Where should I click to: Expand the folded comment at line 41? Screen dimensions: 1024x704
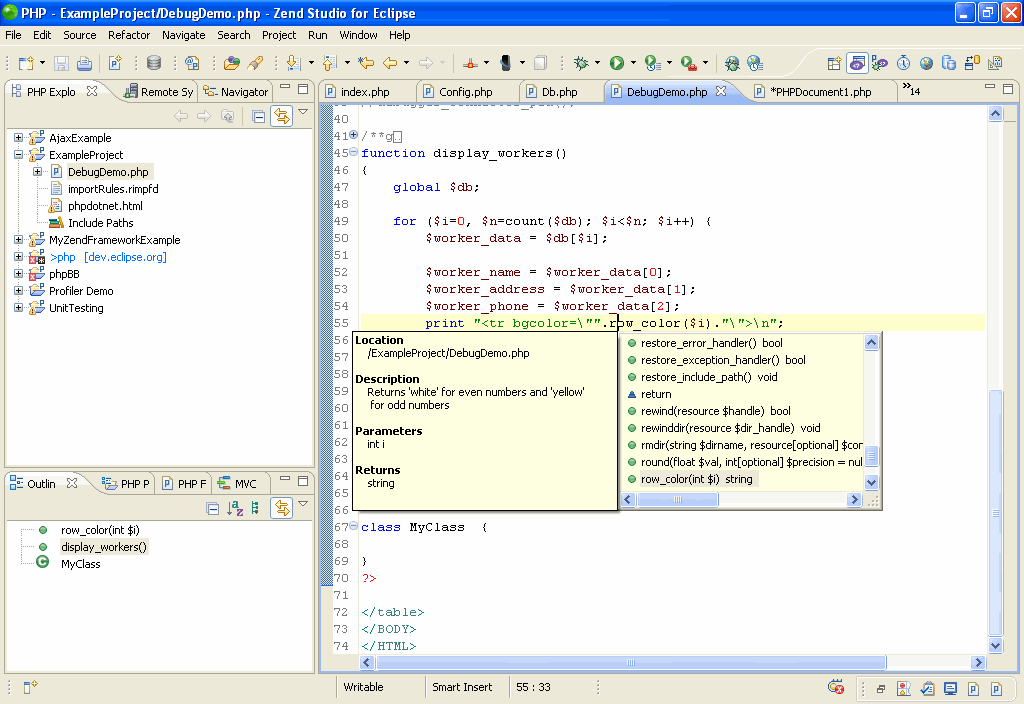[353, 135]
